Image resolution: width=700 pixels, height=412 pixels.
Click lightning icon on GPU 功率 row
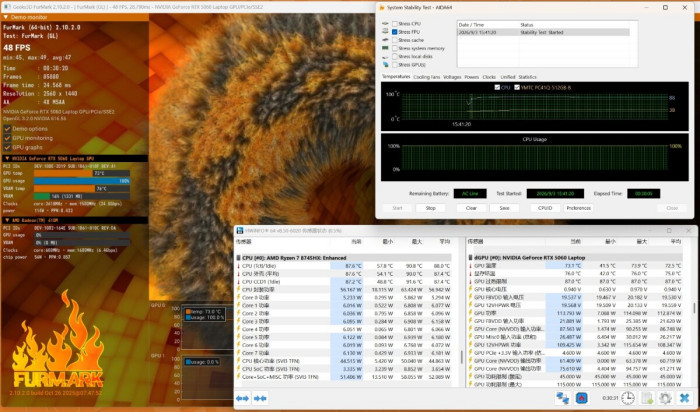pos(471,313)
